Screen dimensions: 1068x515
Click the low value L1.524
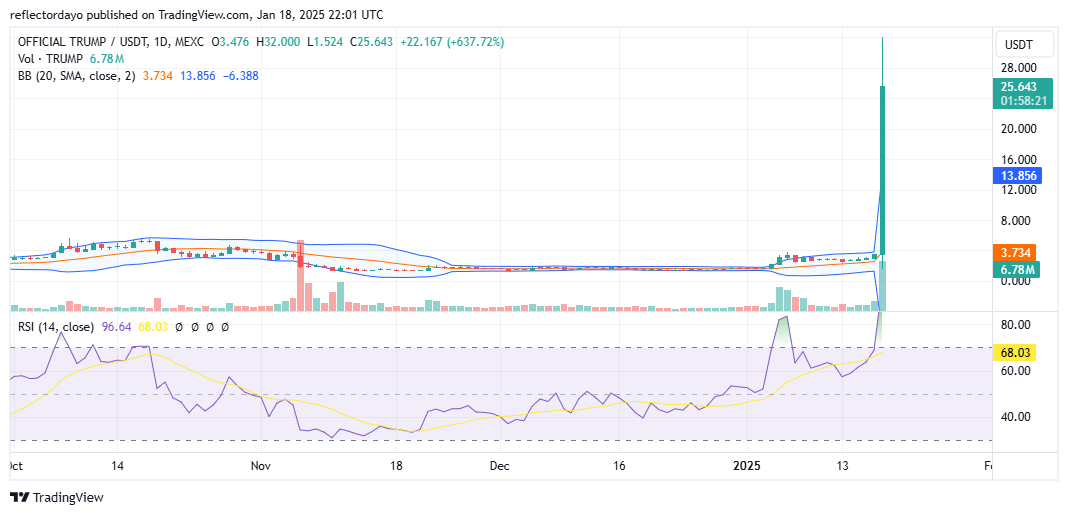326,42
